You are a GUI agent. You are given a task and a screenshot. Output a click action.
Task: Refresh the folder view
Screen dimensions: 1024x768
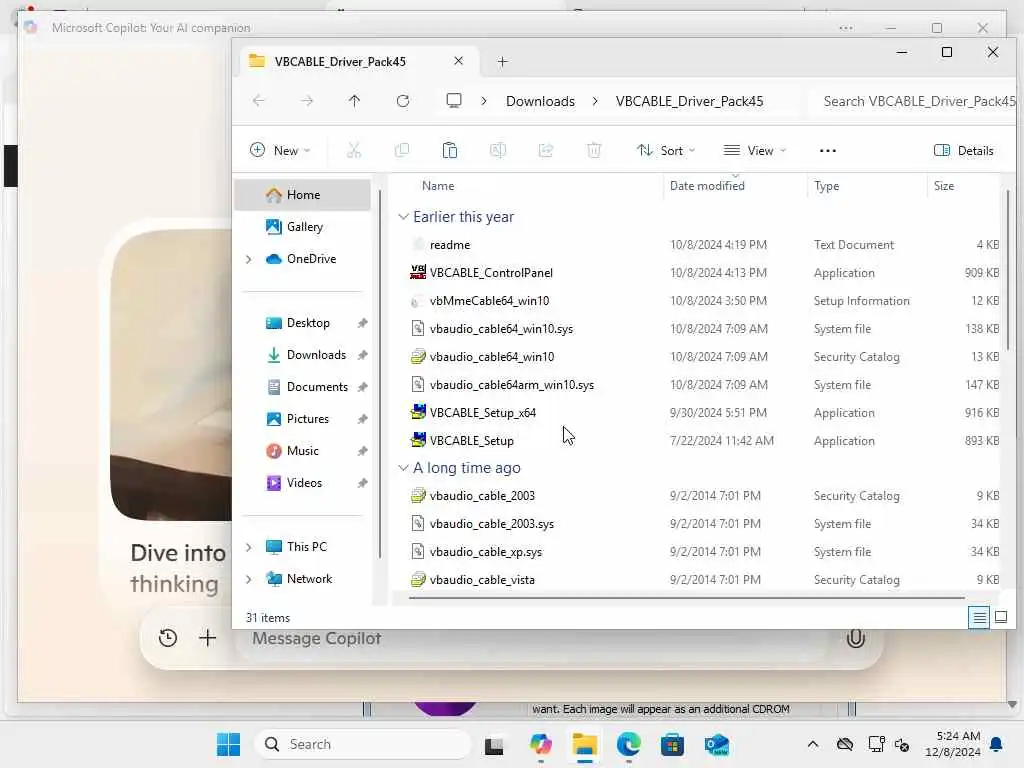coord(403,101)
